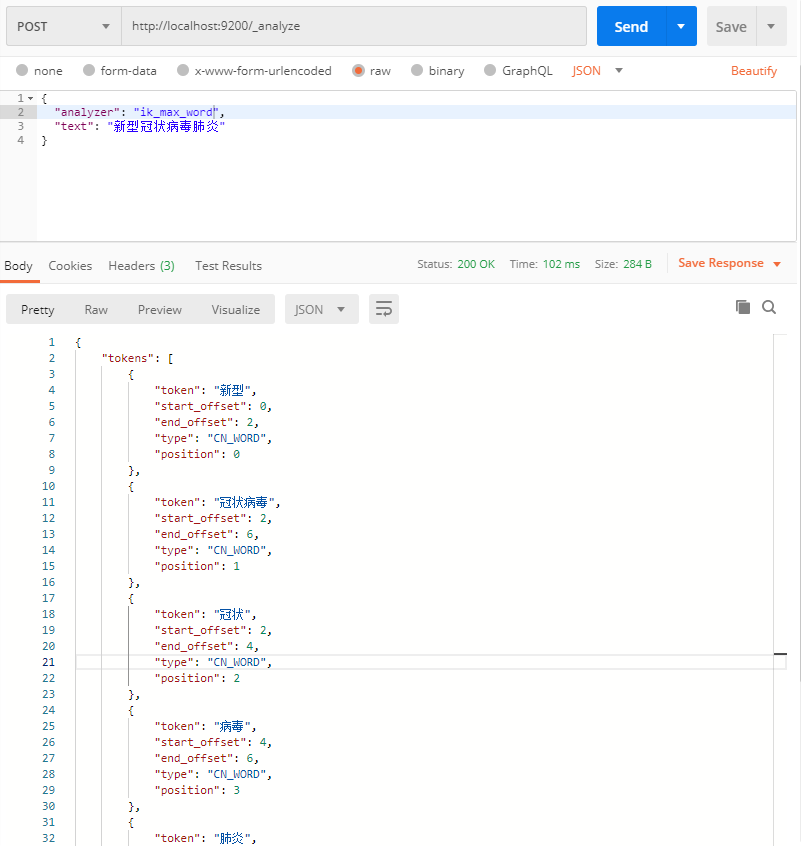Click the token value "冠状"
Image resolution: width=801 pixels, height=846 pixels.
tap(232, 614)
